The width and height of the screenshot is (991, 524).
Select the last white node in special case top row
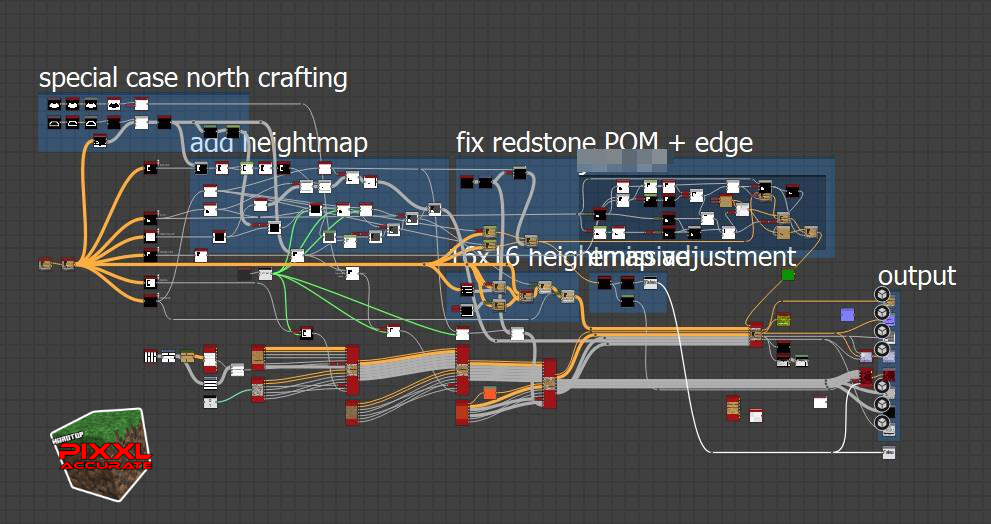pos(141,104)
